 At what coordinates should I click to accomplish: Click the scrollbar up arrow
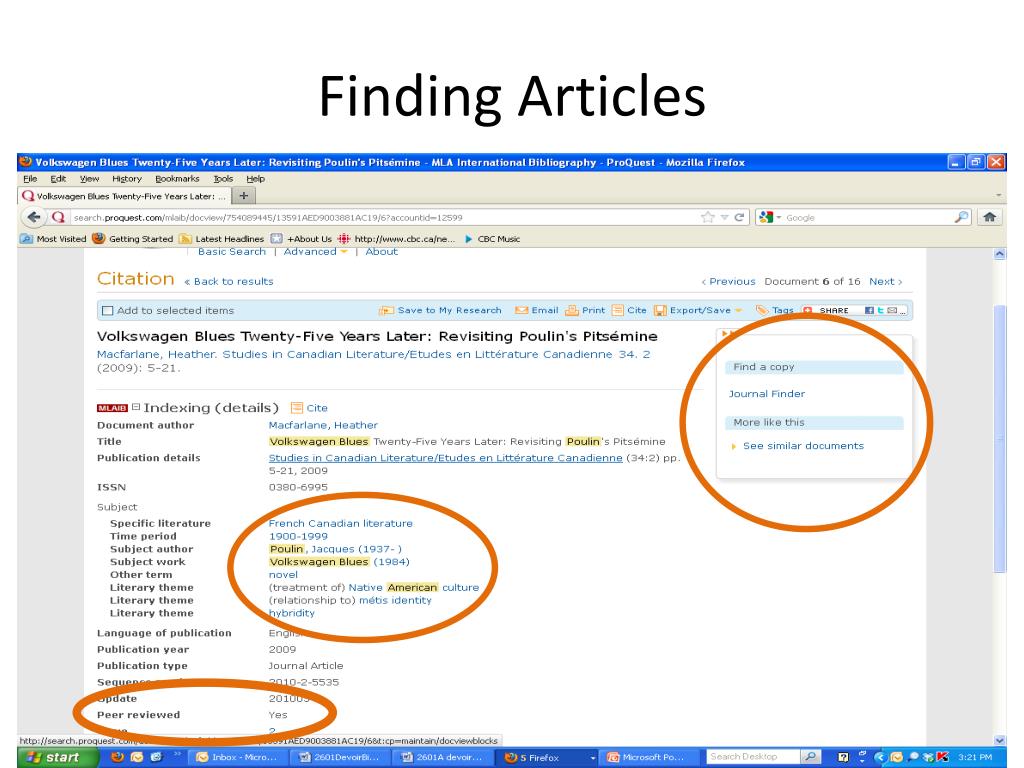999,254
